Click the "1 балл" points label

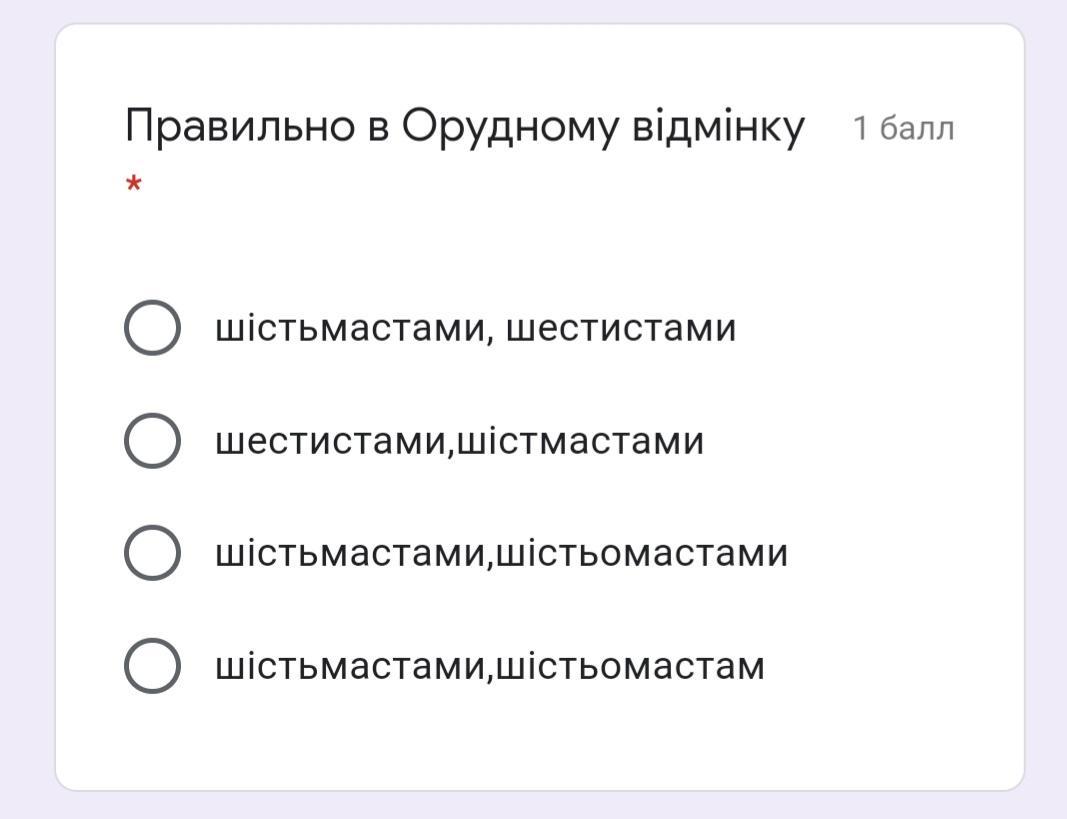point(903,129)
